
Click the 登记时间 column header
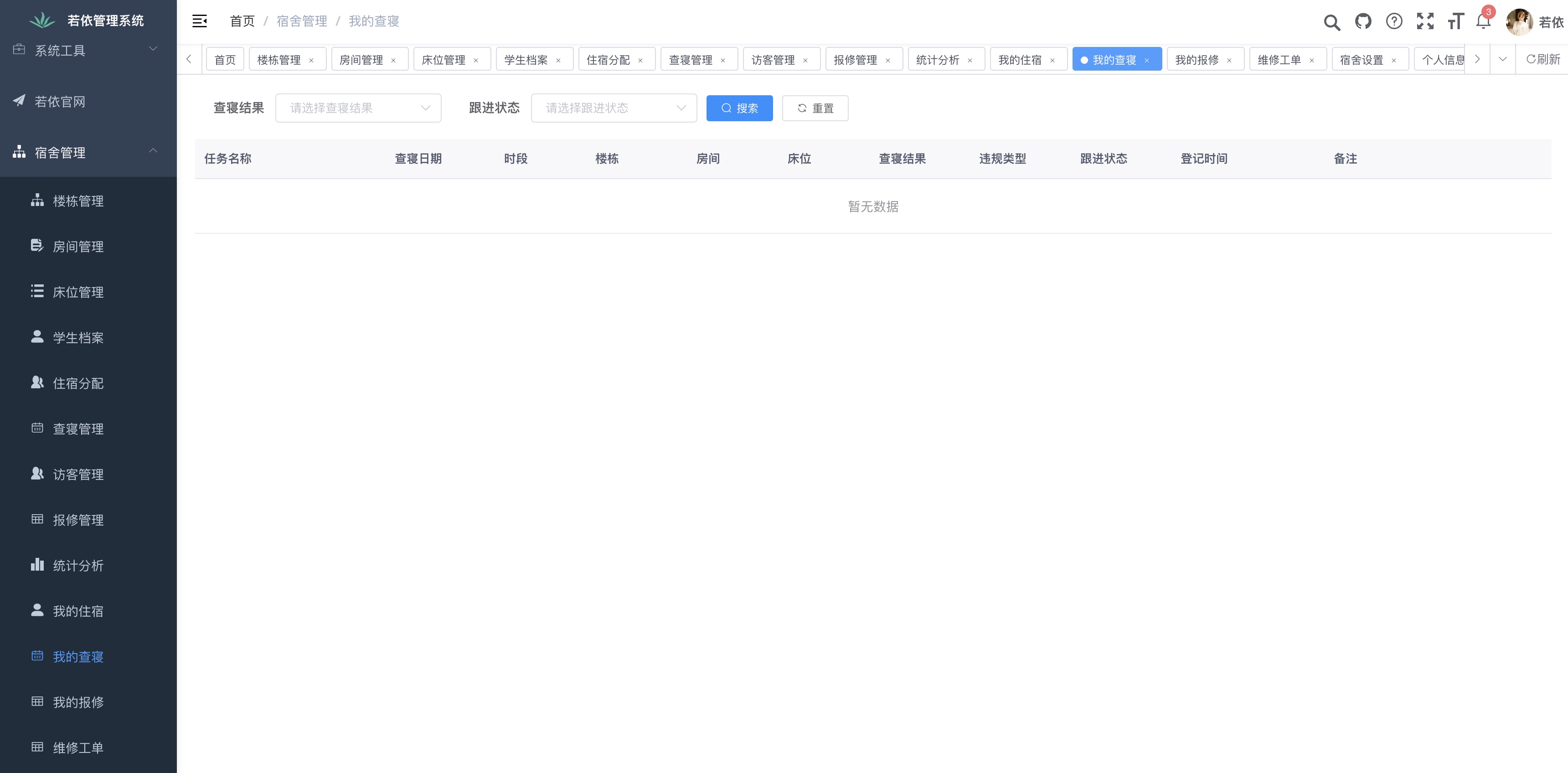pos(1204,159)
